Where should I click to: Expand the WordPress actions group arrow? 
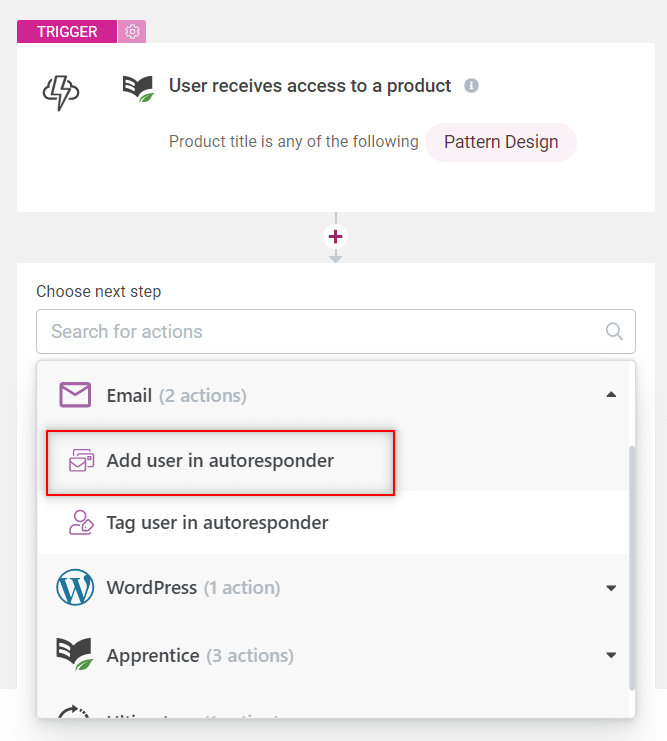611,588
